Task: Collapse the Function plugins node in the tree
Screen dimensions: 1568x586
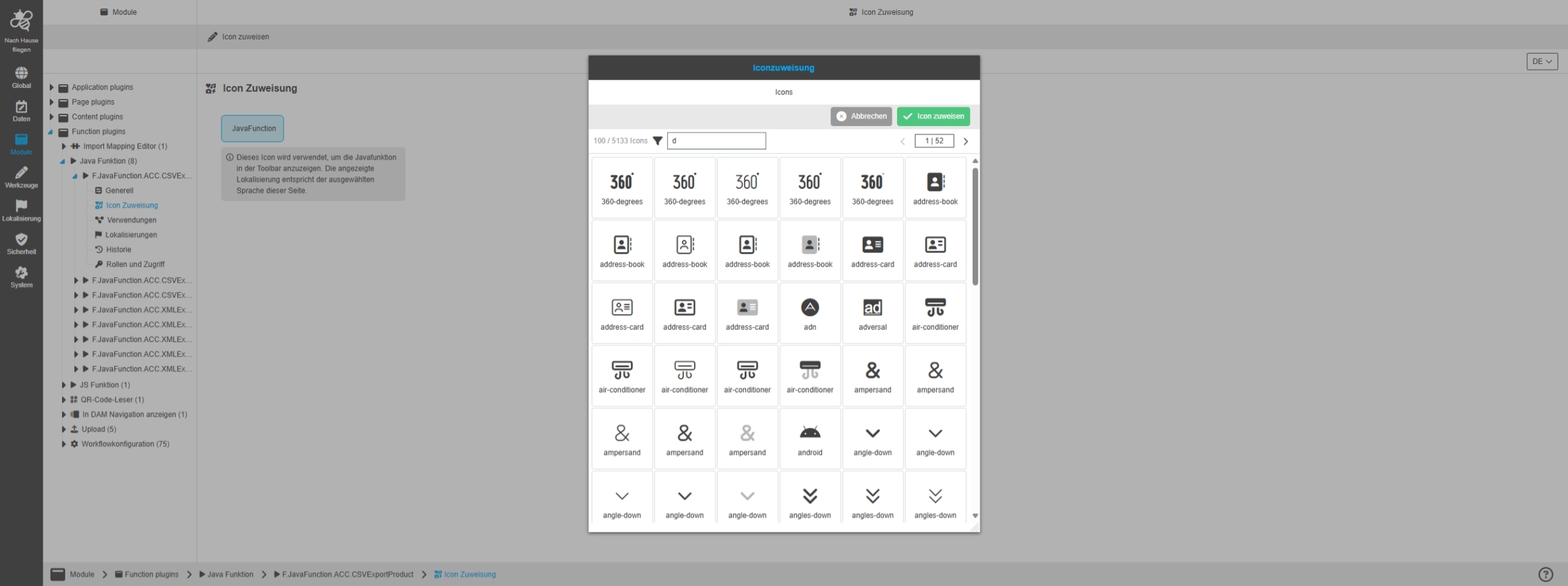Action: click(x=51, y=132)
